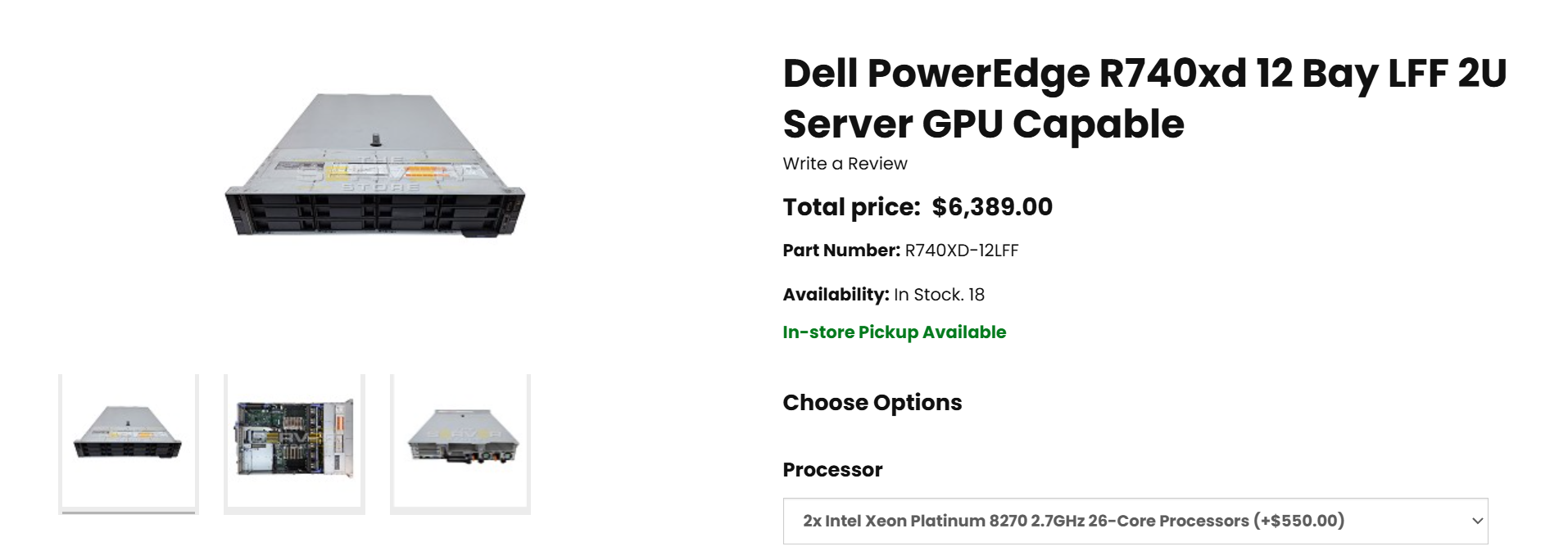Click the Dell PowerEdge R740xd product title
The width and height of the screenshot is (1568, 560).
1144,98
